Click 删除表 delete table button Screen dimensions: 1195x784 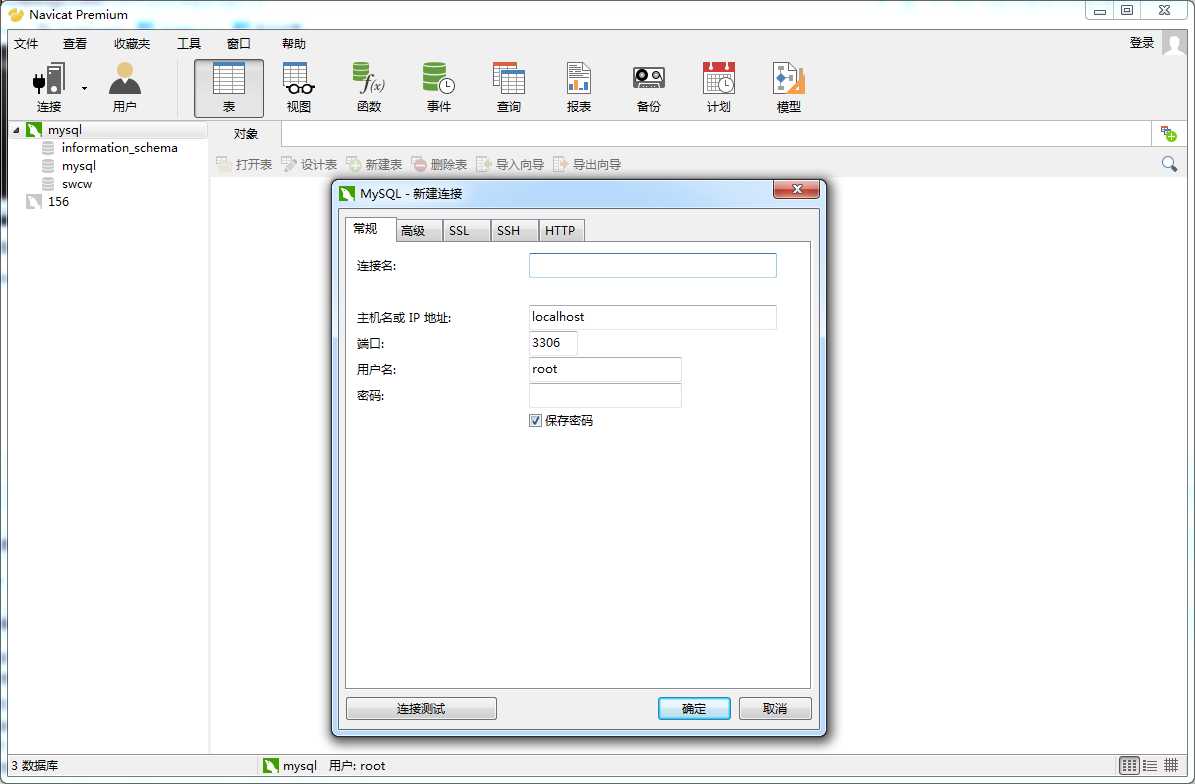pos(439,165)
